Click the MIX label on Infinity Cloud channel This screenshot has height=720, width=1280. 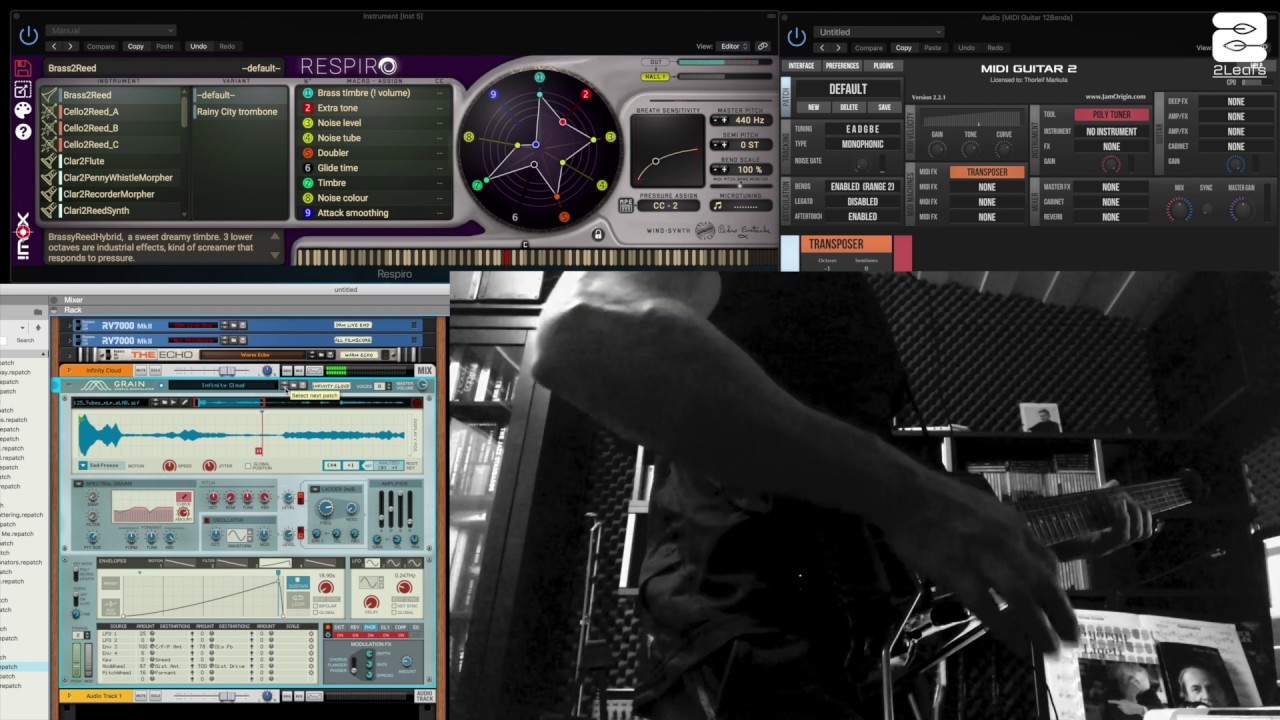click(x=424, y=371)
